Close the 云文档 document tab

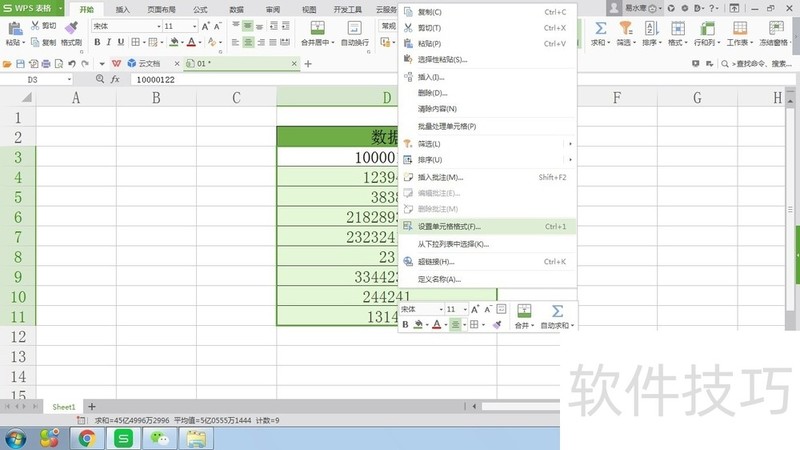point(177,64)
